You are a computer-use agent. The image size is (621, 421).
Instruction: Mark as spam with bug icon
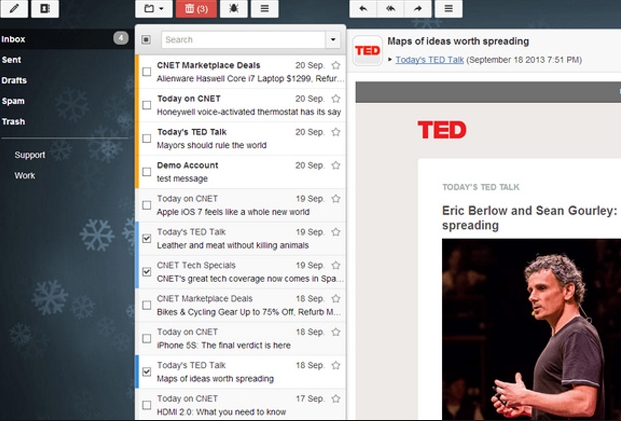pyautogui.click(x=234, y=8)
